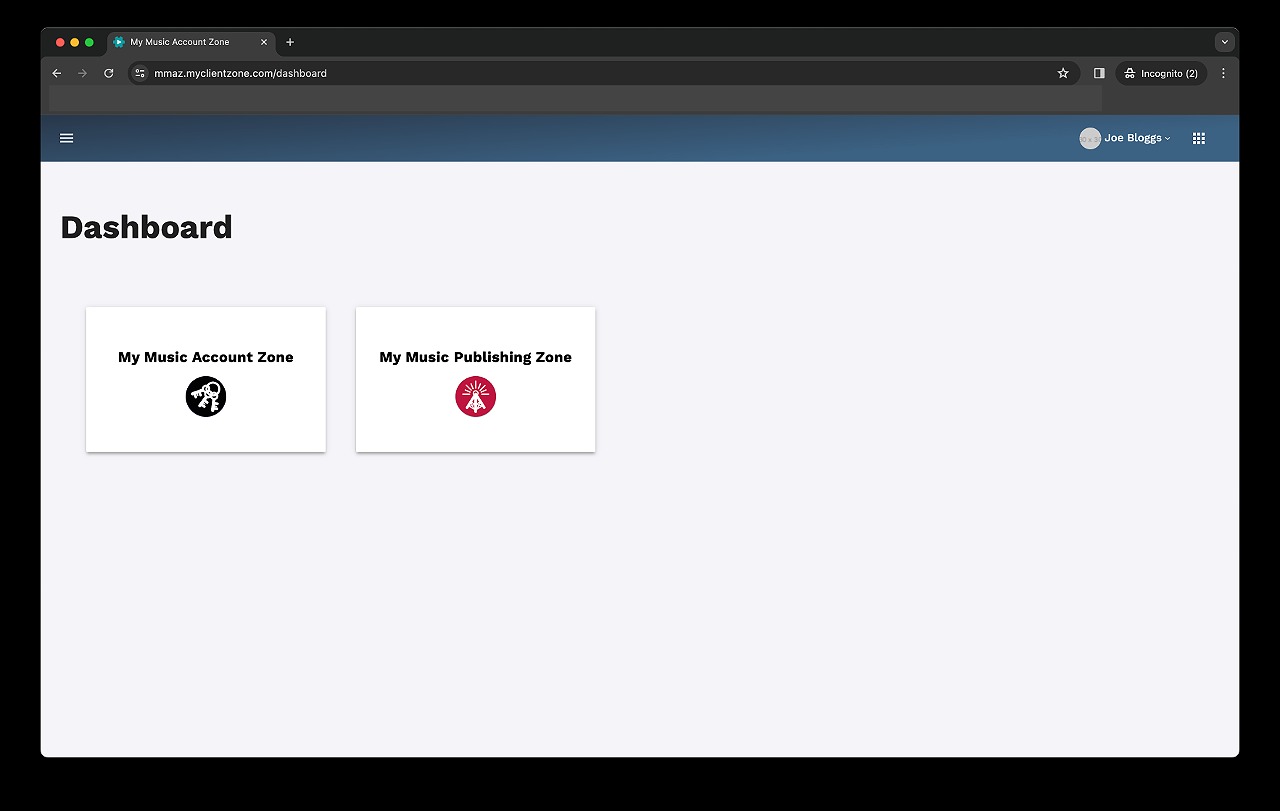1280x811 pixels.
Task: Click Joe Bloggs avatar image
Action: [x=1090, y=138]
